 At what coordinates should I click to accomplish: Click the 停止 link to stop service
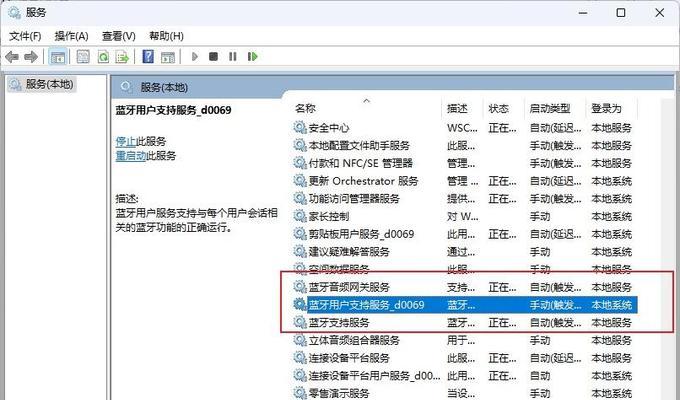[x=126, y=141]
